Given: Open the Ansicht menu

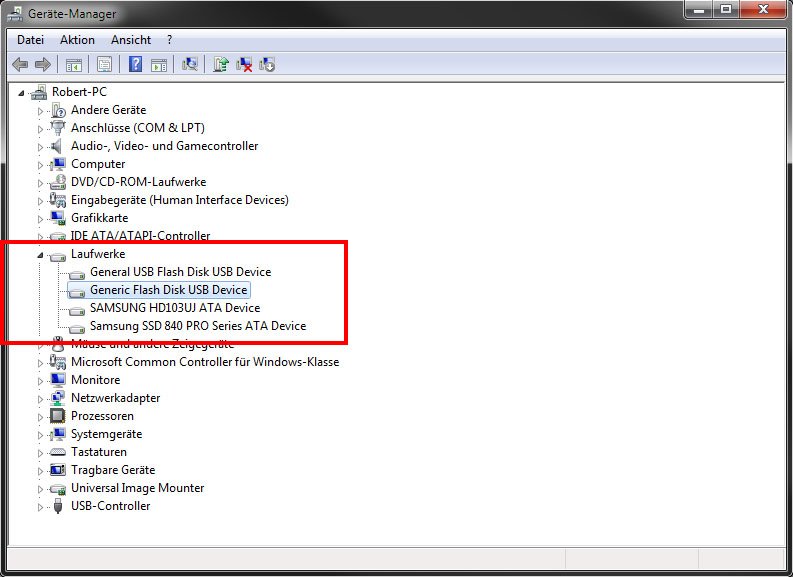Looking at the screenshot, I should tap(131, 40).
